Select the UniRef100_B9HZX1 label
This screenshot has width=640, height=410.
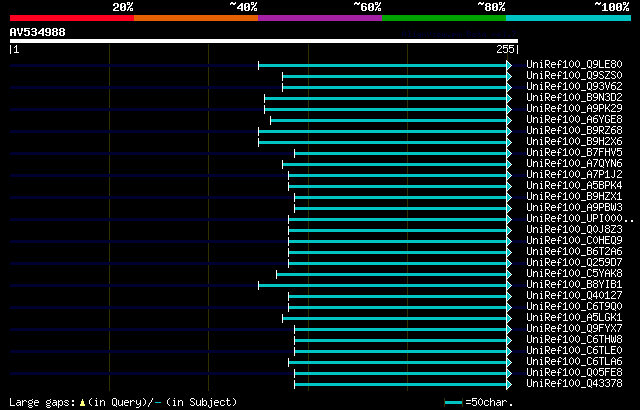point(574,197)
